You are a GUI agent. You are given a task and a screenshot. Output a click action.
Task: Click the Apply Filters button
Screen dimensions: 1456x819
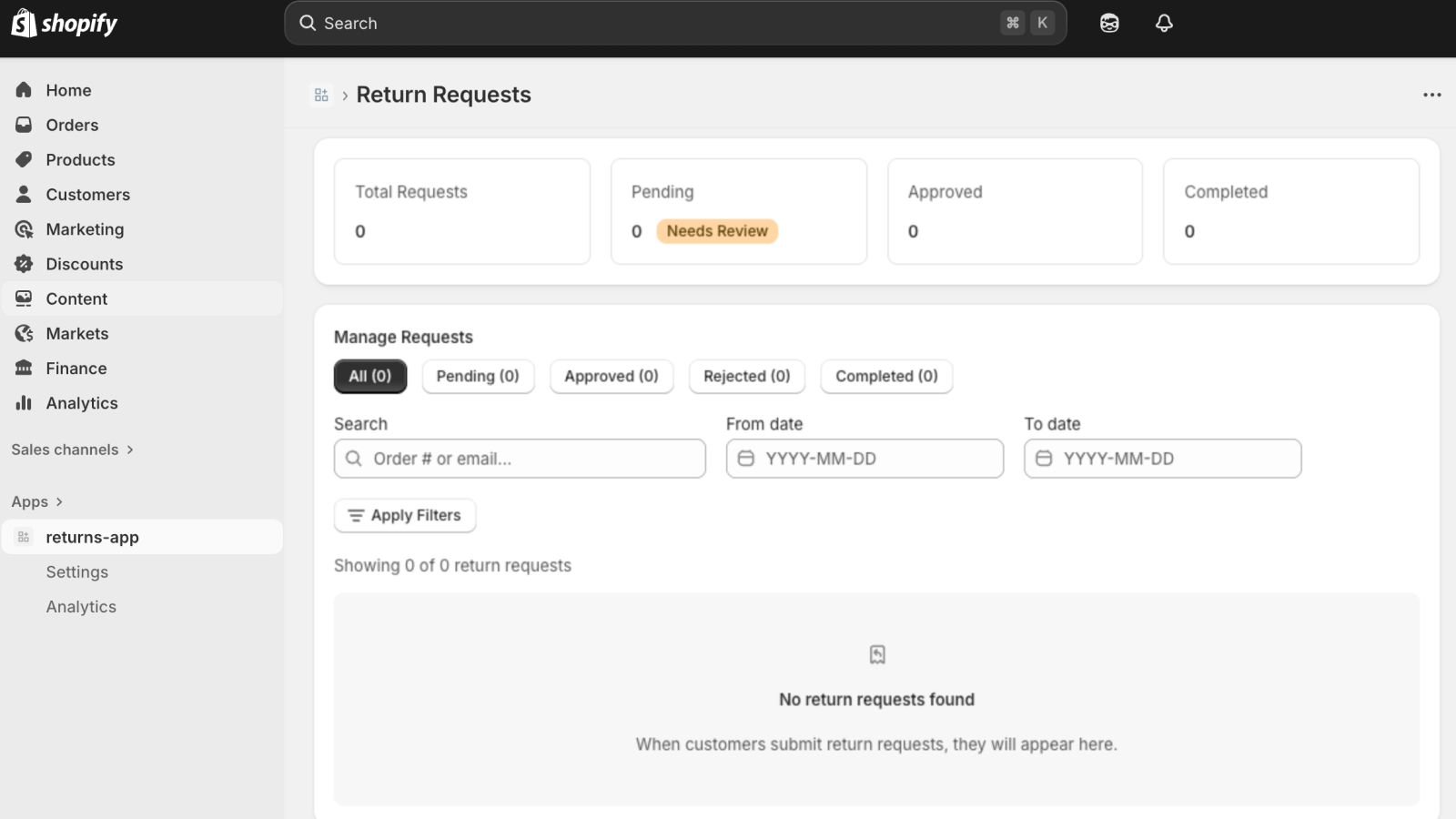[x=404, y=515]
